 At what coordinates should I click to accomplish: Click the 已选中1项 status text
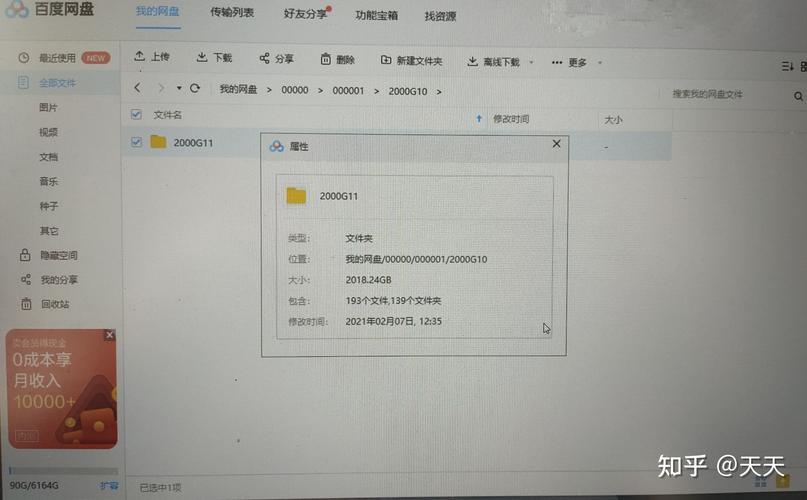160,487
